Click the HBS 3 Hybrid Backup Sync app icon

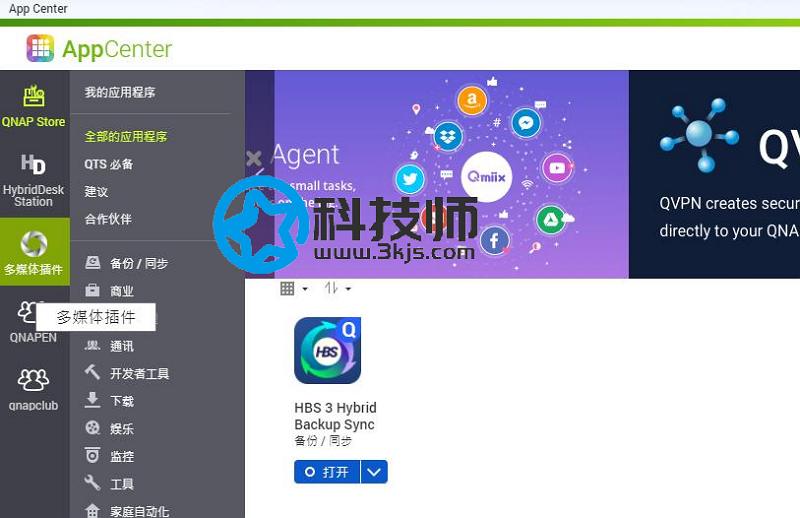328,350
